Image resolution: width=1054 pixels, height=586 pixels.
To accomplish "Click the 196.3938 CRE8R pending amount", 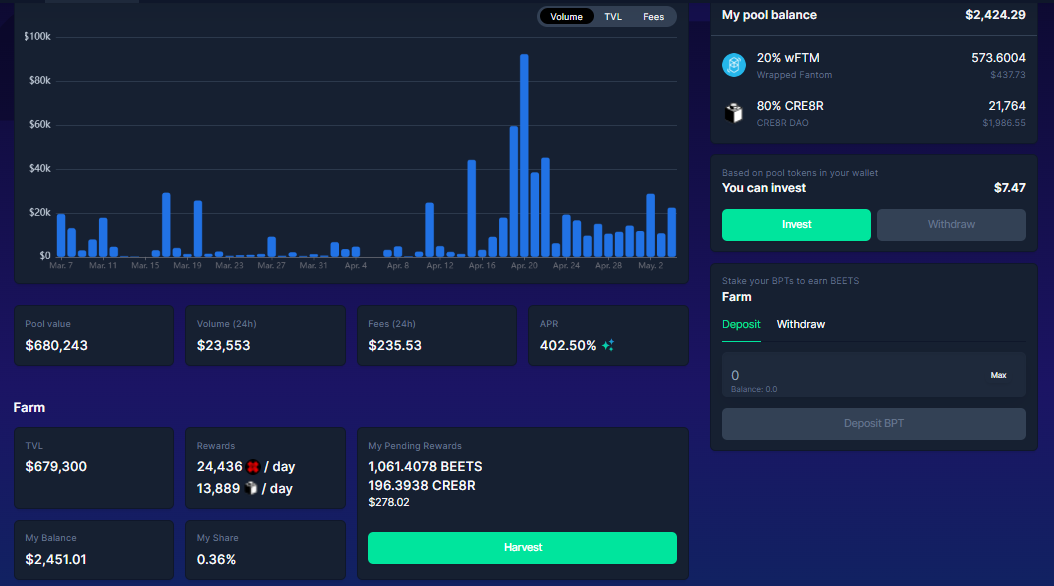I will pyautogui.click(x=421, y=485).
